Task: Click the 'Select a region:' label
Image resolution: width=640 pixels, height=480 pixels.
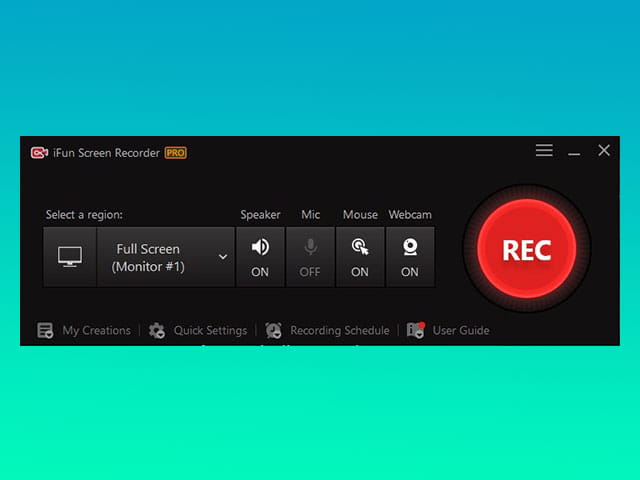Action: point(84,215)
